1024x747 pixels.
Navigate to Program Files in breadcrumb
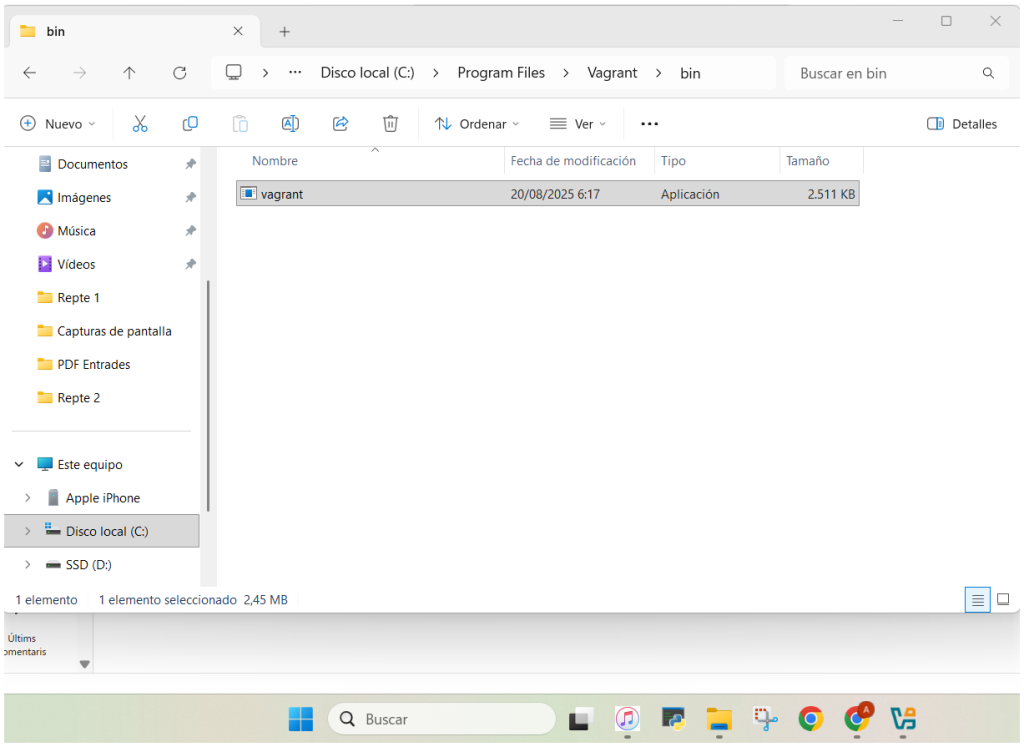[x=501, y=73]
